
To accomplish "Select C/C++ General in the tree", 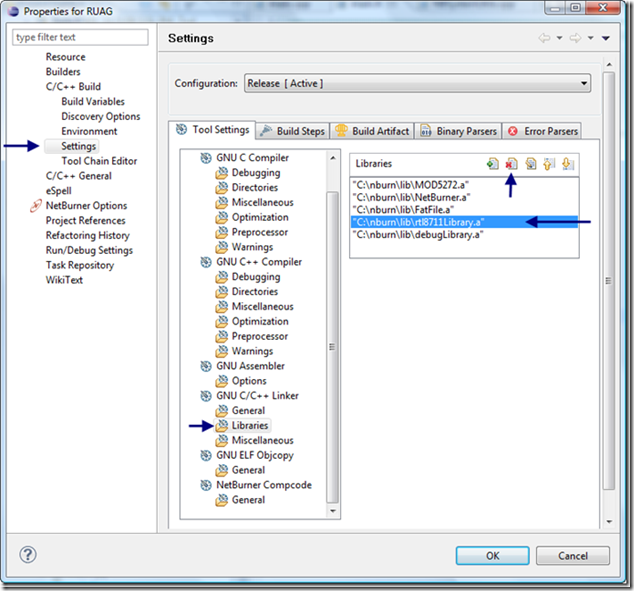I will (x=79, y=176).
